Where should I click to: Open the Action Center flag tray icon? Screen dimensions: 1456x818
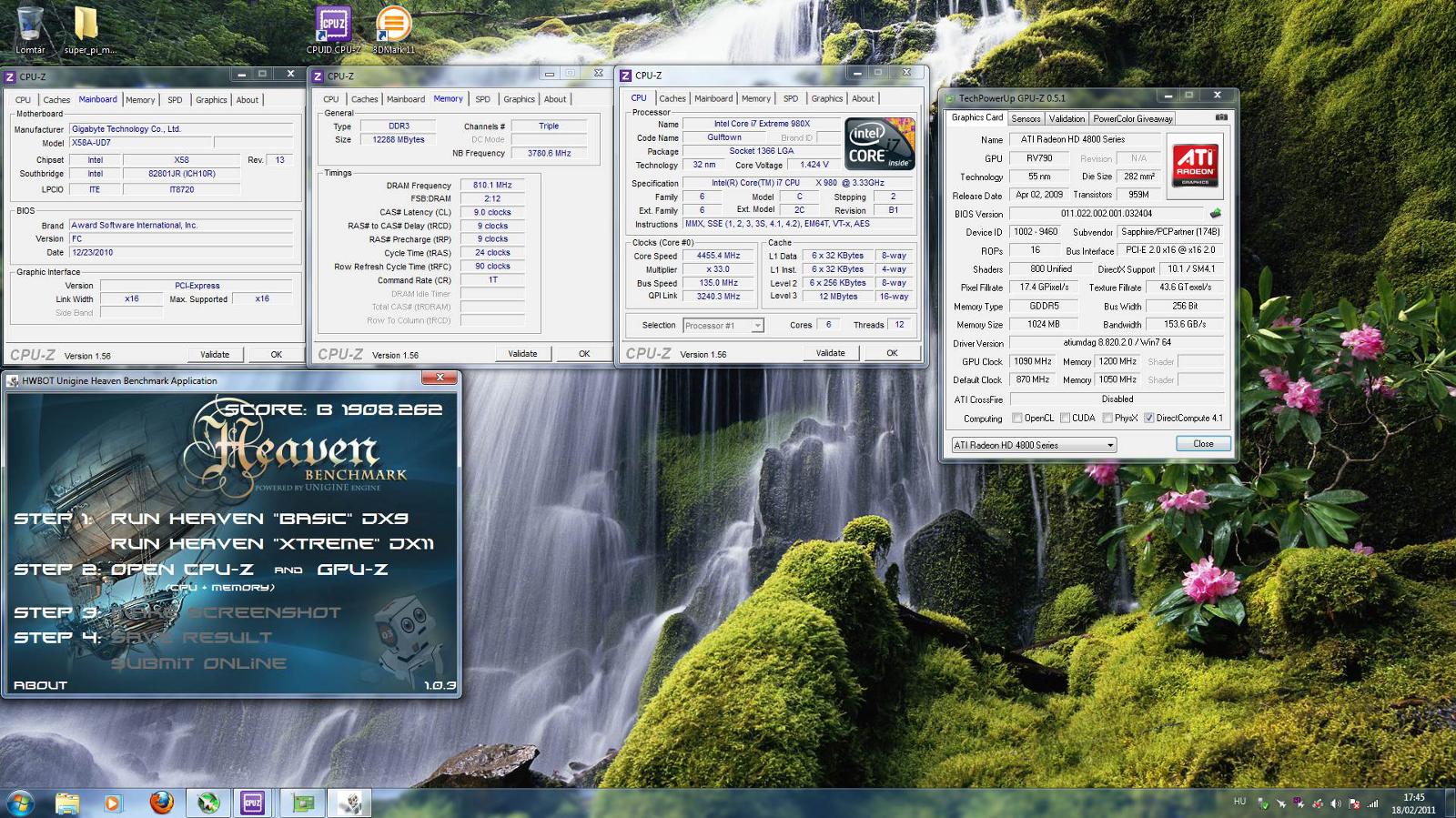1354,803
